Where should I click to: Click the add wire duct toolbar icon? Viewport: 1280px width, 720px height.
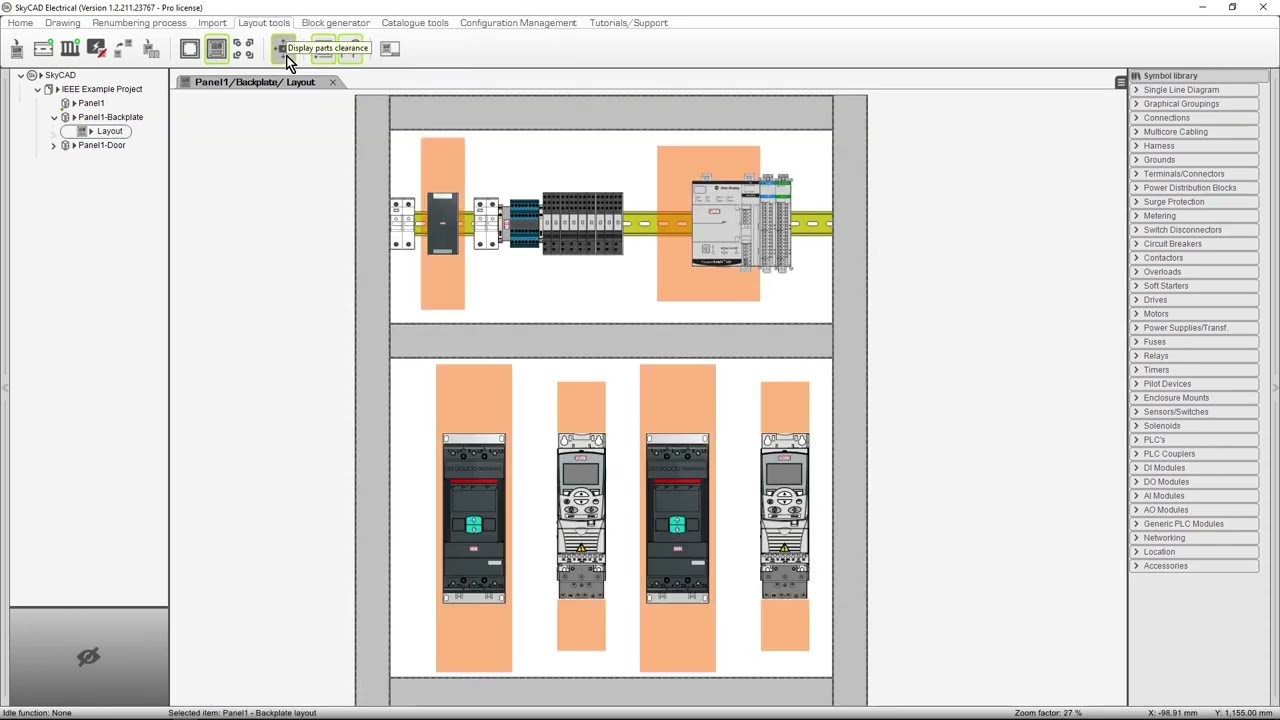(70, 48)
